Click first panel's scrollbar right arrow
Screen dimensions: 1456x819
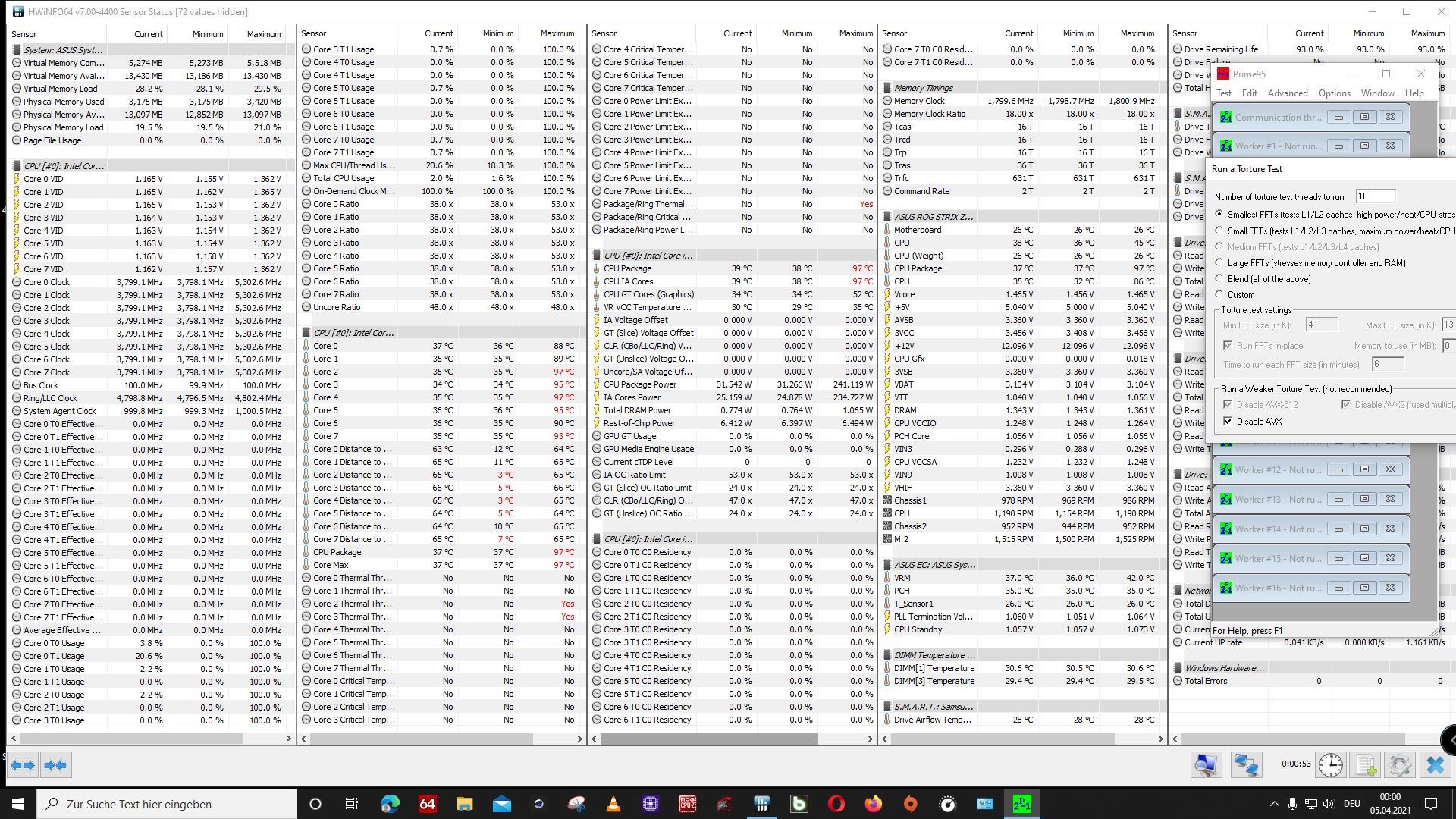288,738
